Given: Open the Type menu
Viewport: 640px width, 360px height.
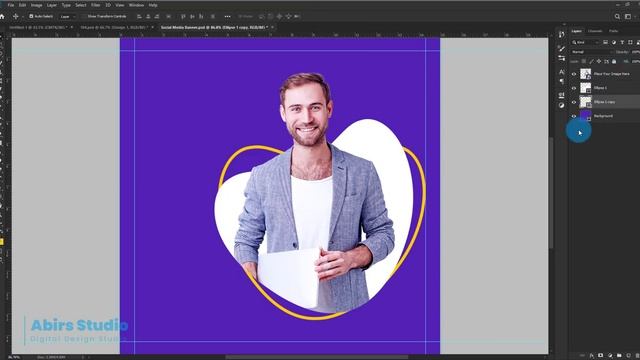Looking at the screenshot, I should click(x=66, y=5).
